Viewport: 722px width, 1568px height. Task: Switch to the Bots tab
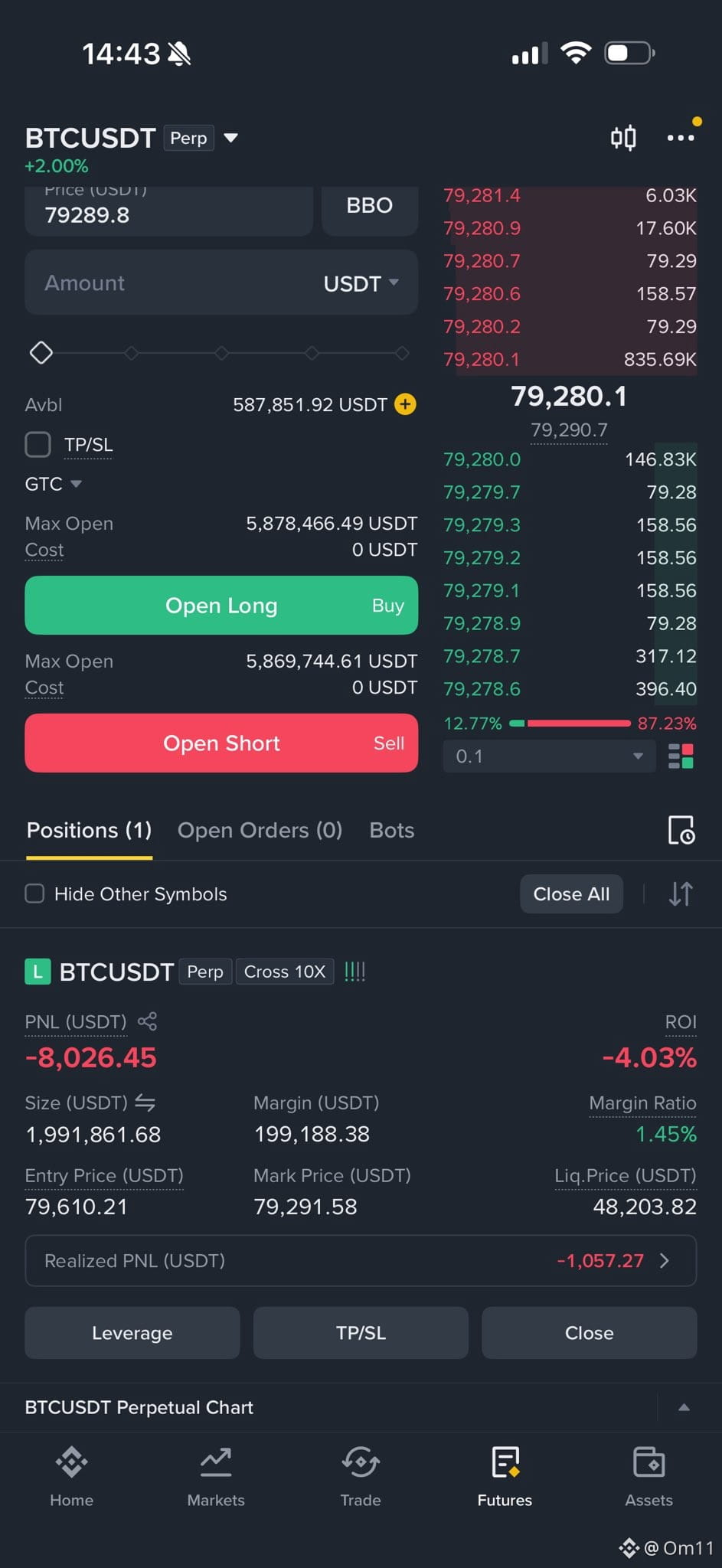click(392, 830)
